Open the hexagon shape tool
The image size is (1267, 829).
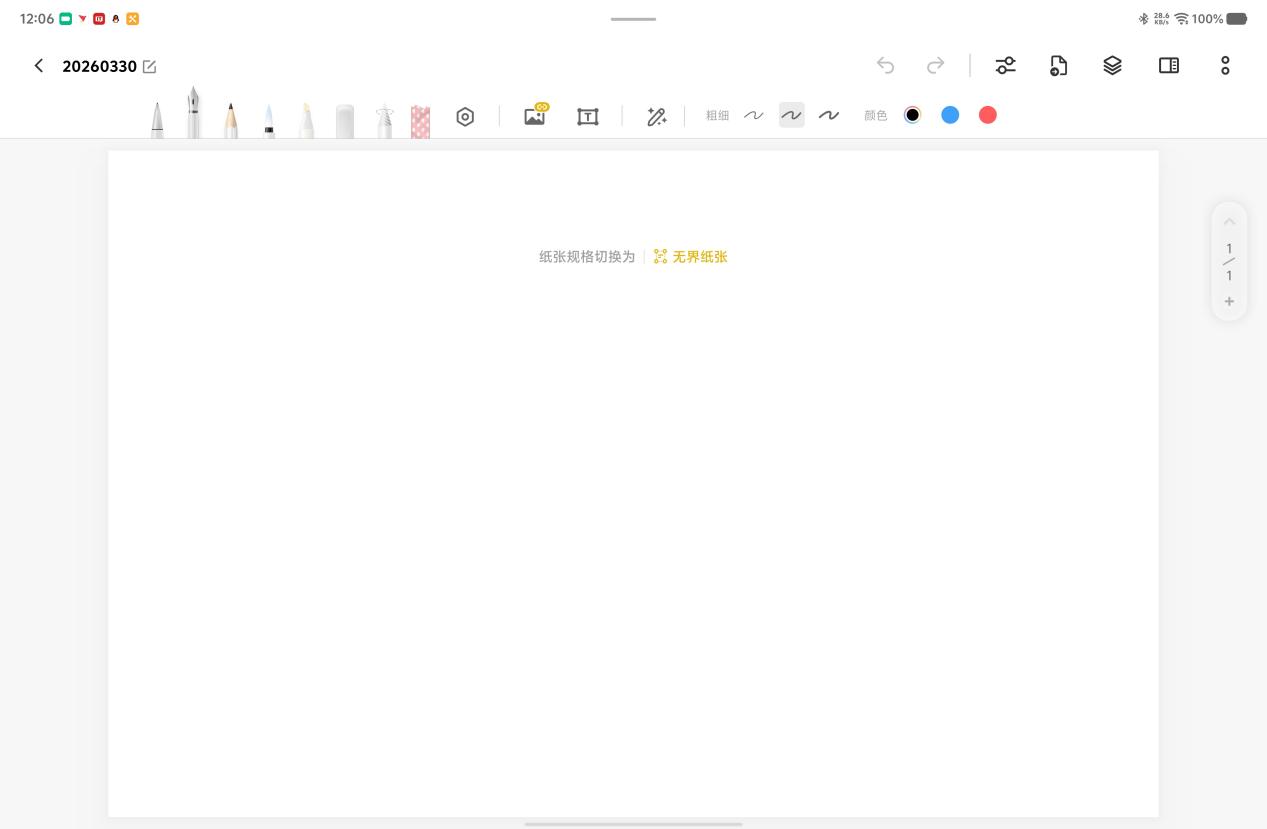pos(465,117)
